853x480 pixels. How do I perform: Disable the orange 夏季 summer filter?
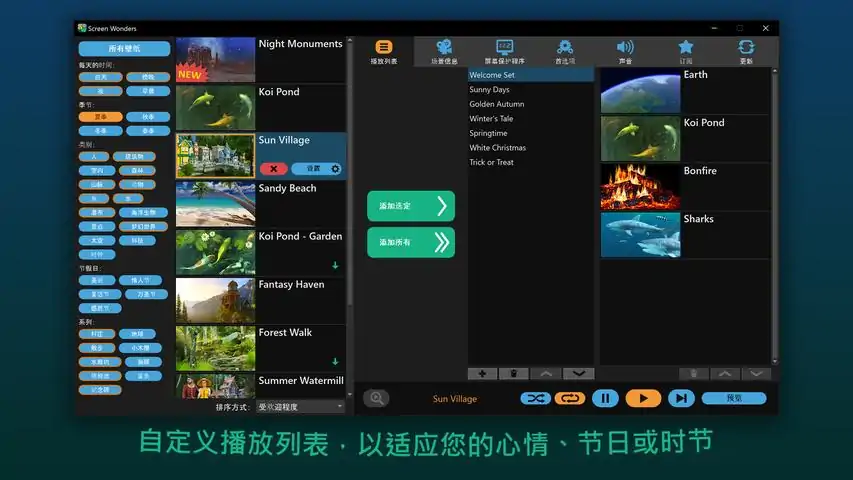[101, 116]
